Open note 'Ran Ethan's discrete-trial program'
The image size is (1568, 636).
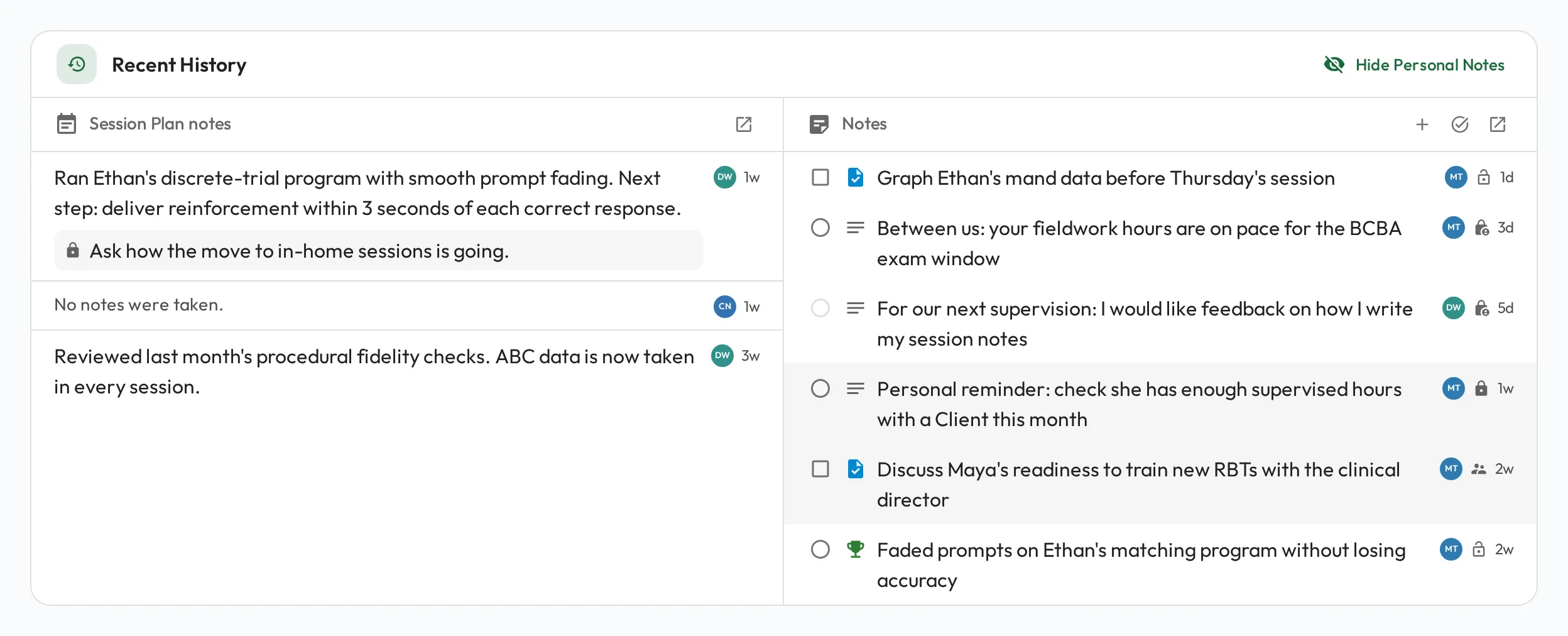367,193
